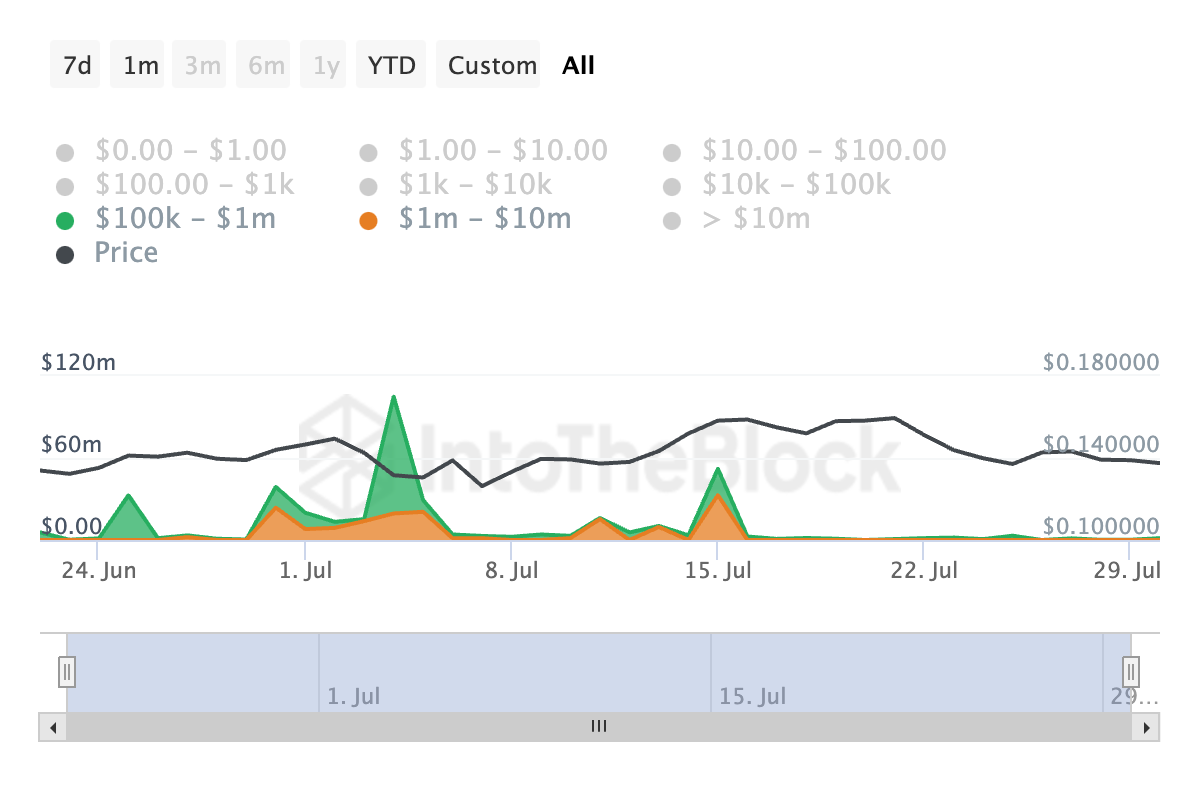Screen dimensions: 1200x800
Task: Enable the $1k - $10k series
Action: (x=475, y=185)
